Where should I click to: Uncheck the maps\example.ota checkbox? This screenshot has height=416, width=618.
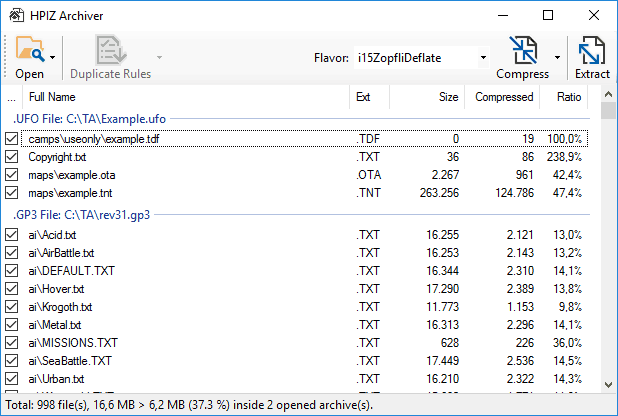11,175
